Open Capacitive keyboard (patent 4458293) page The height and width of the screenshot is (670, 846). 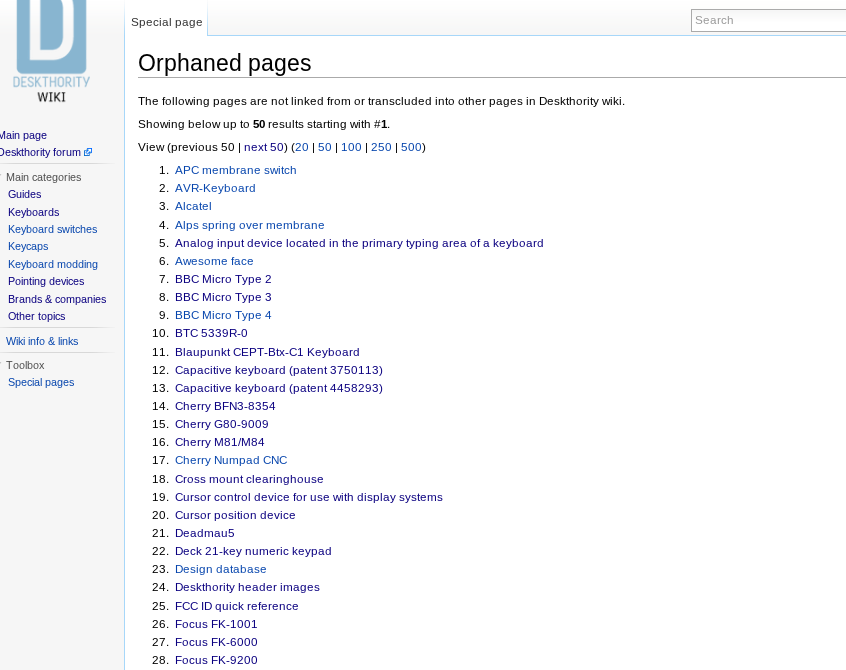(279, 388)
